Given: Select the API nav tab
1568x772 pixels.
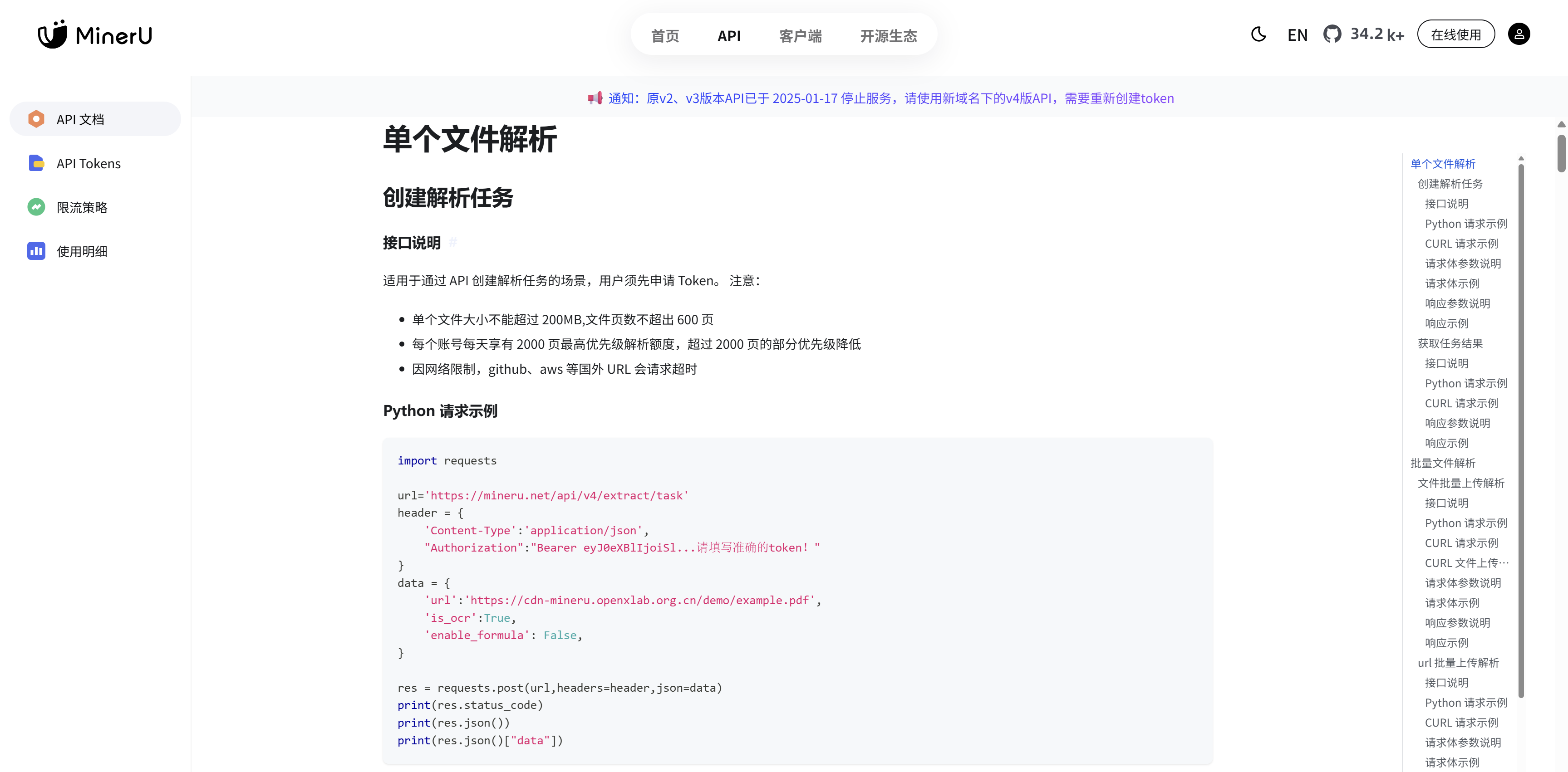Looking at the screenshot, I should 728,36.
